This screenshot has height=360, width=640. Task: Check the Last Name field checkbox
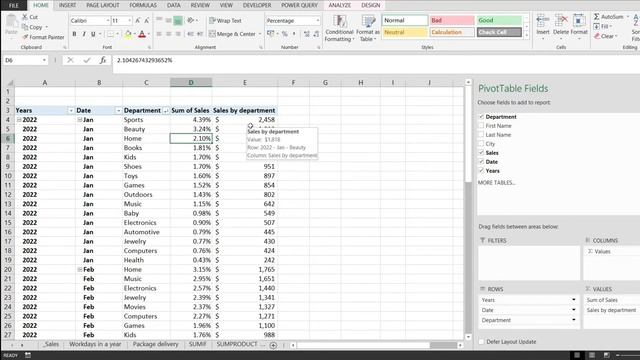tap(481, 135)
